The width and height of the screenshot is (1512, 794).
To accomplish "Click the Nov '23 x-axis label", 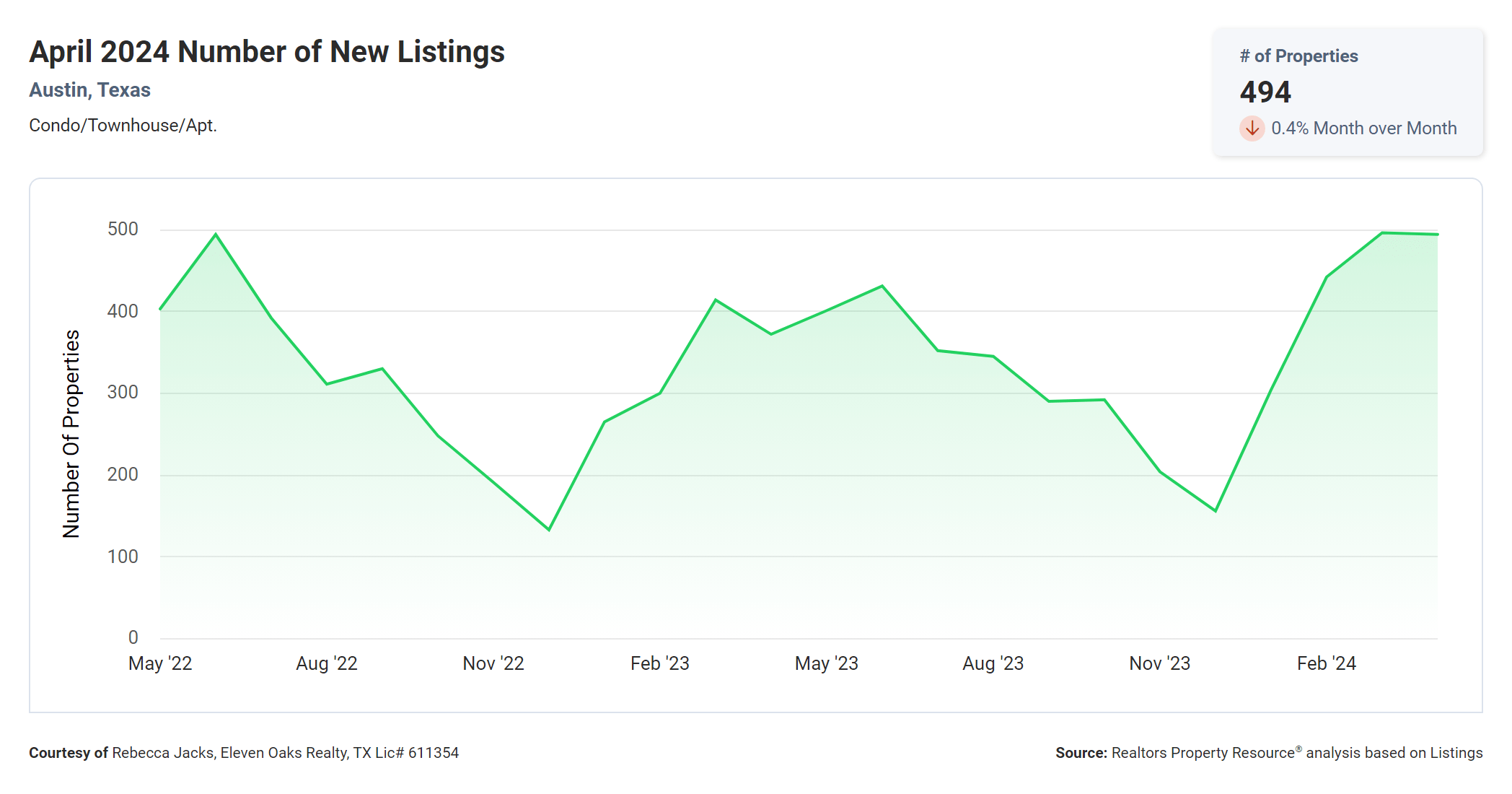I will (x=1160, y=663).
